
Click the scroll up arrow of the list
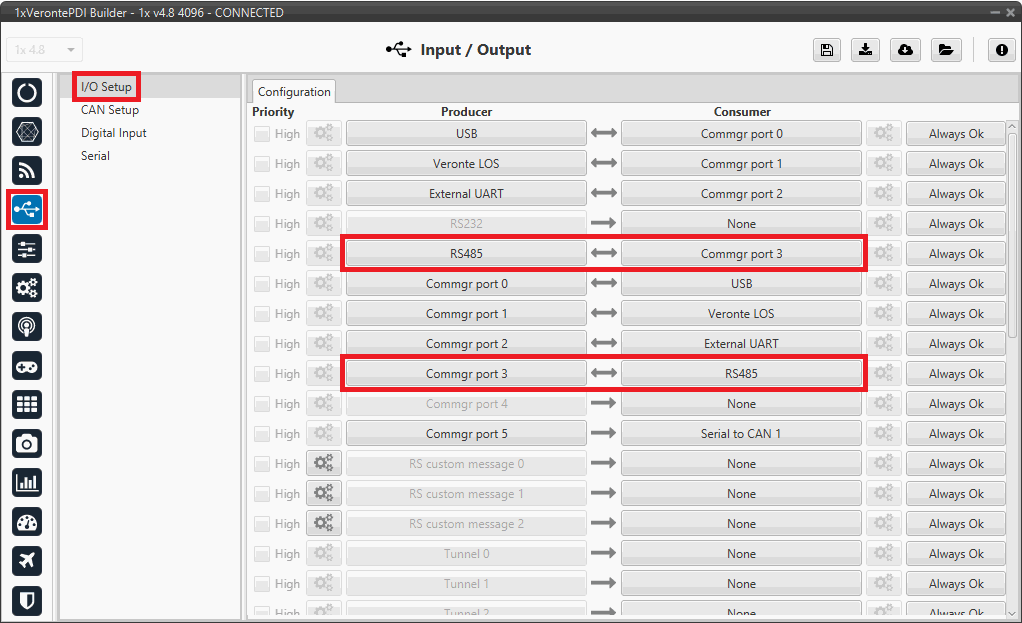(x=1013, y=126)
